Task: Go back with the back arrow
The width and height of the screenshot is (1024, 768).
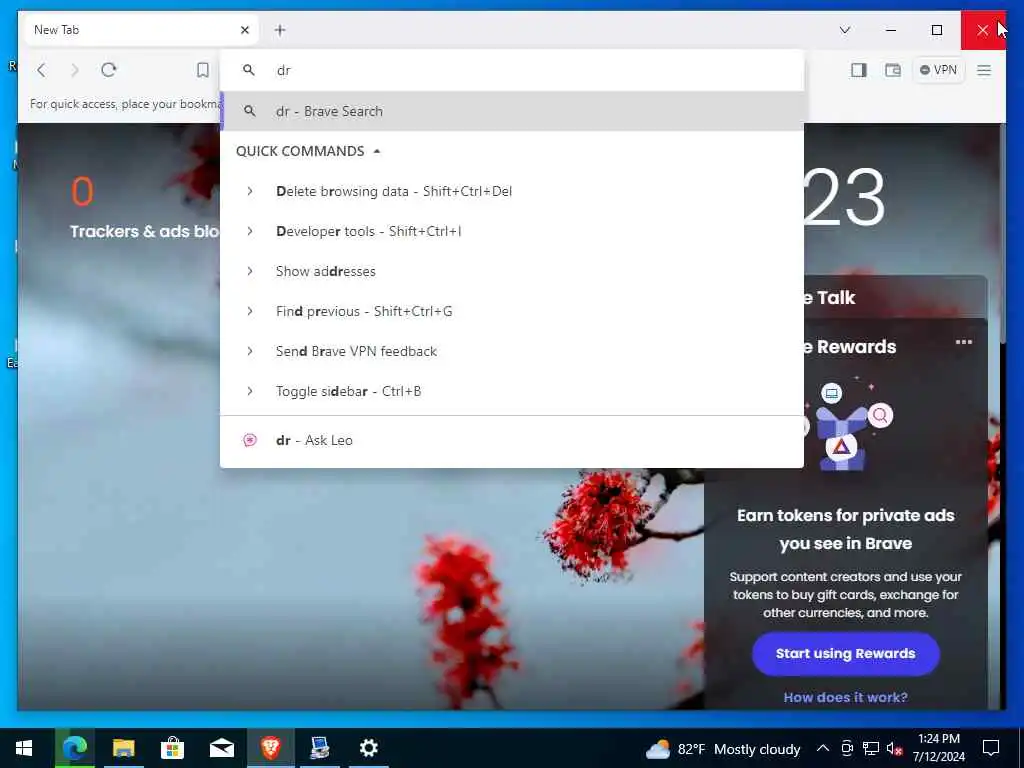Action: tap(41, 70)
